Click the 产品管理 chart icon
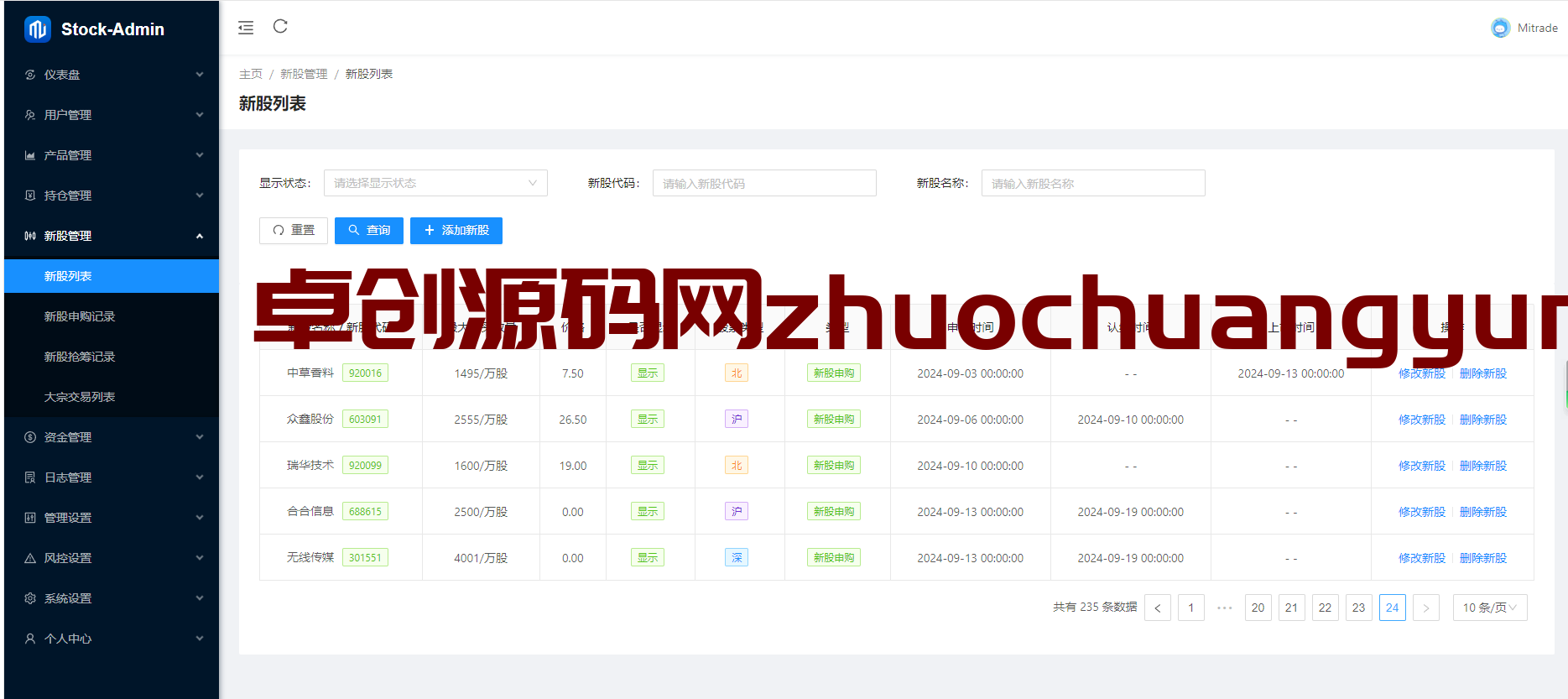Screen dimensions: 1568x699 (x=30, y=155)
